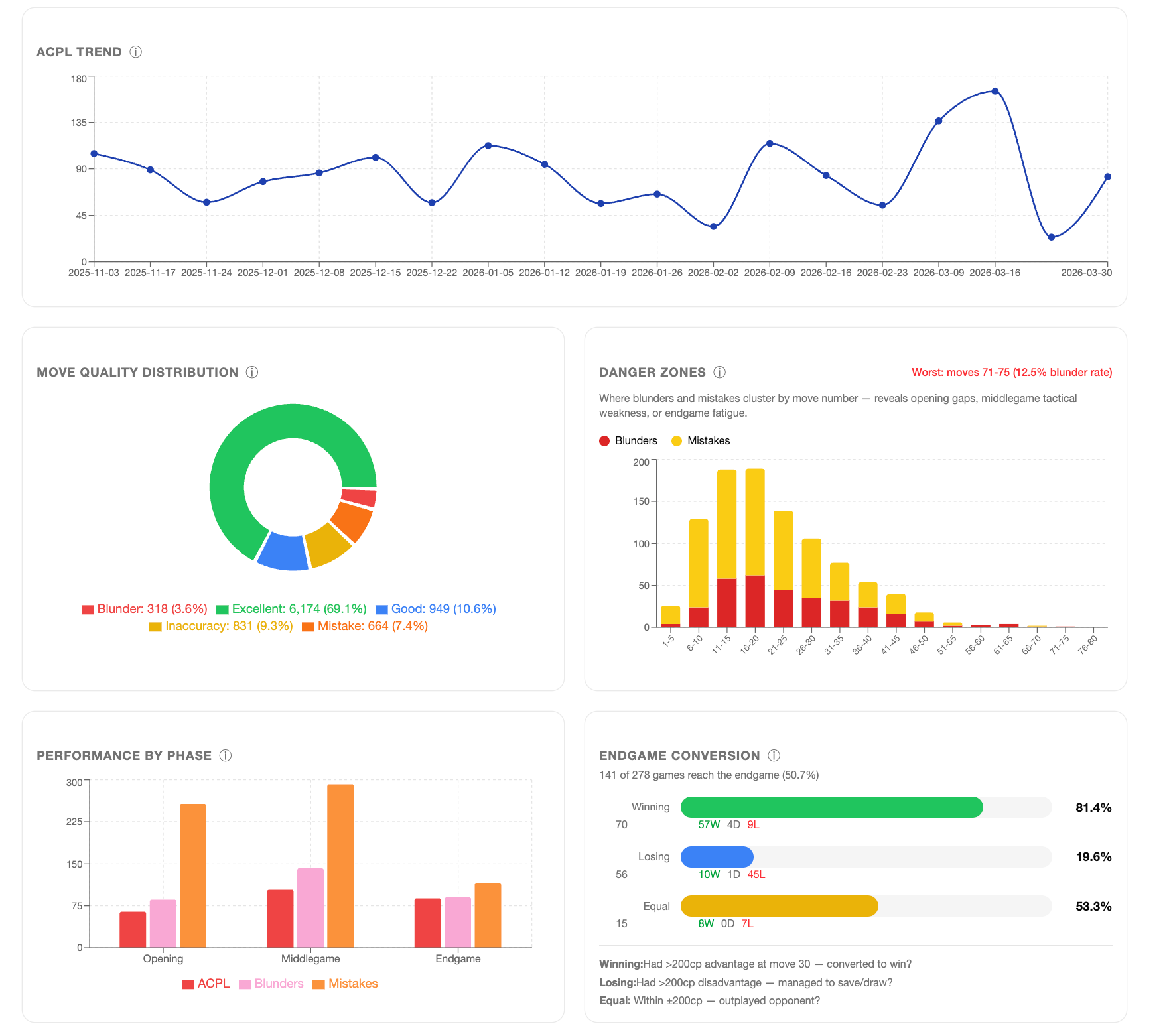1169x1036 pixels.
Task: Toggle the pink Blunders legend in Performance by Phase
Action: (271, 984)
